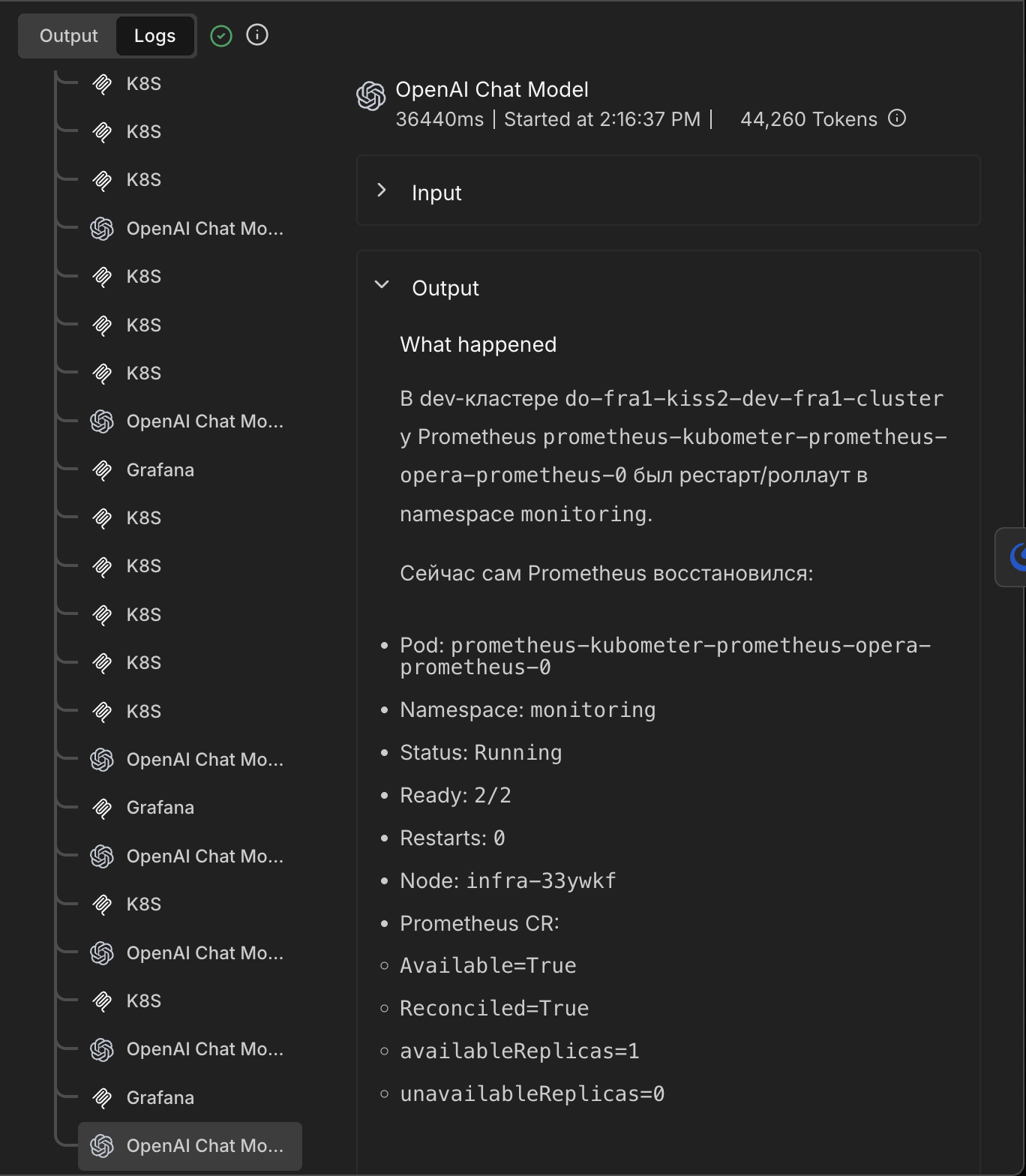1026x1176 pixels.
Task: Click the info icon beside the Logs tab
Action: click(x=257, y=35)
